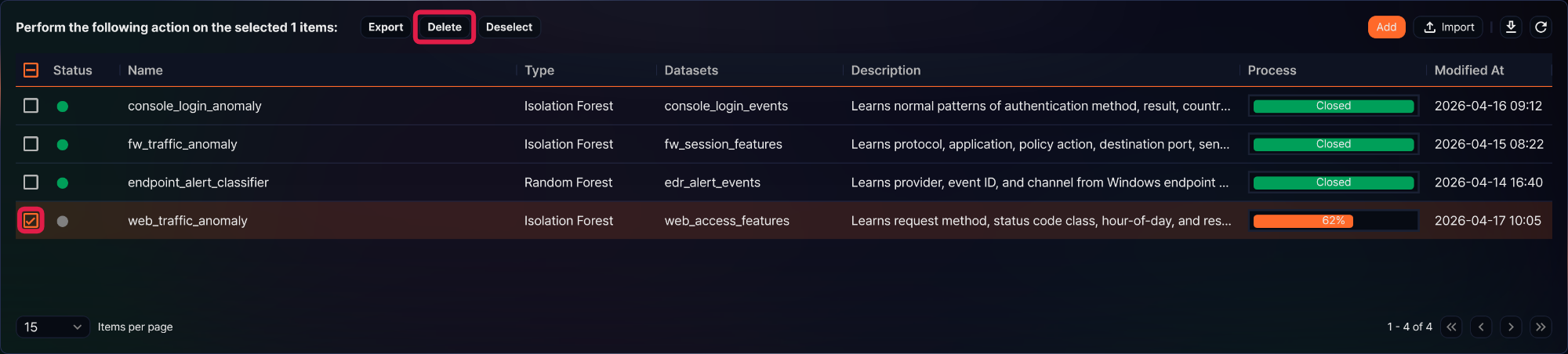Click the Delete button
This screenshot has height=354, width=1568.
point(445,27)
